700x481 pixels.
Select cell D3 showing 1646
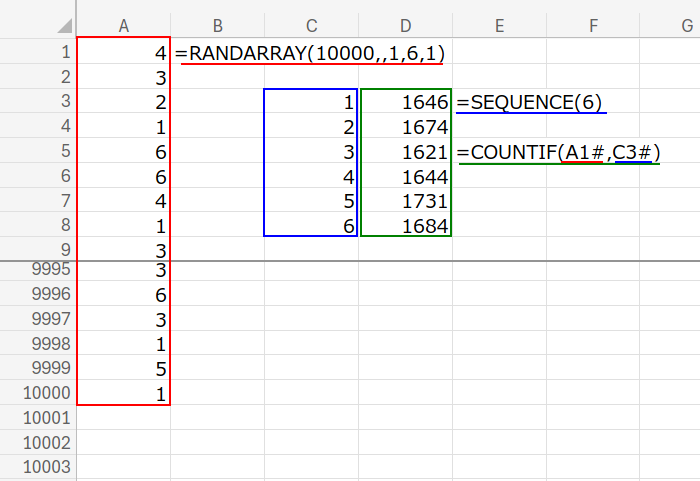coord(405,103)
